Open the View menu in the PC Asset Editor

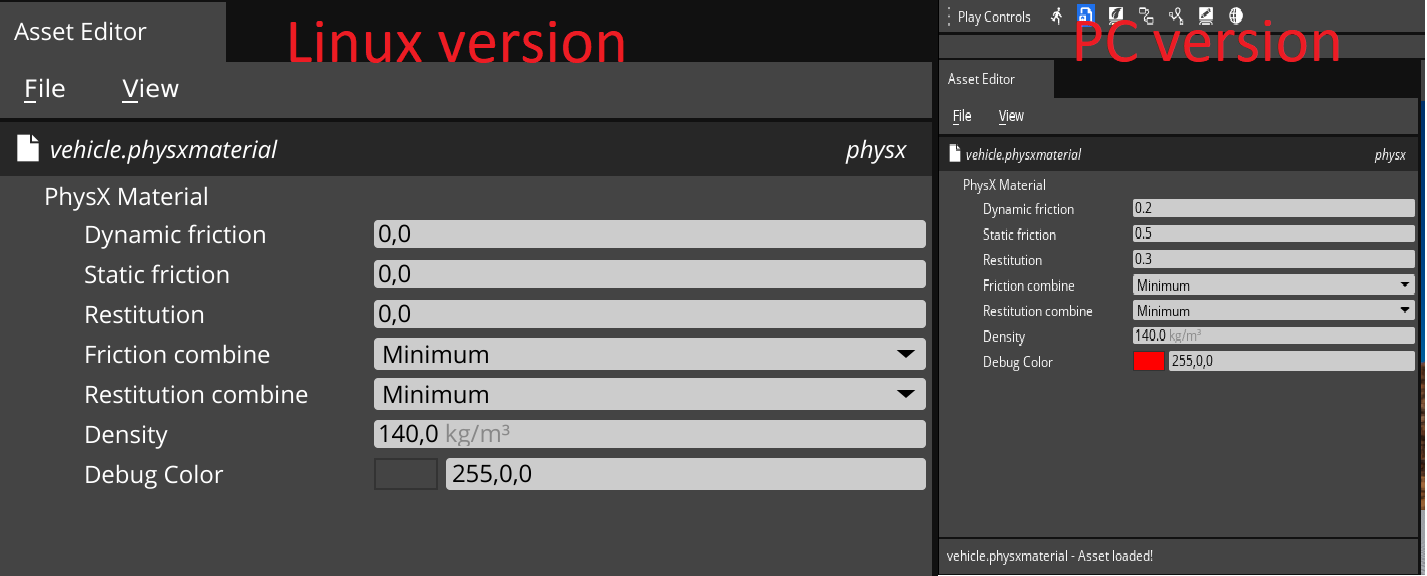click(x=1010, y=116)
